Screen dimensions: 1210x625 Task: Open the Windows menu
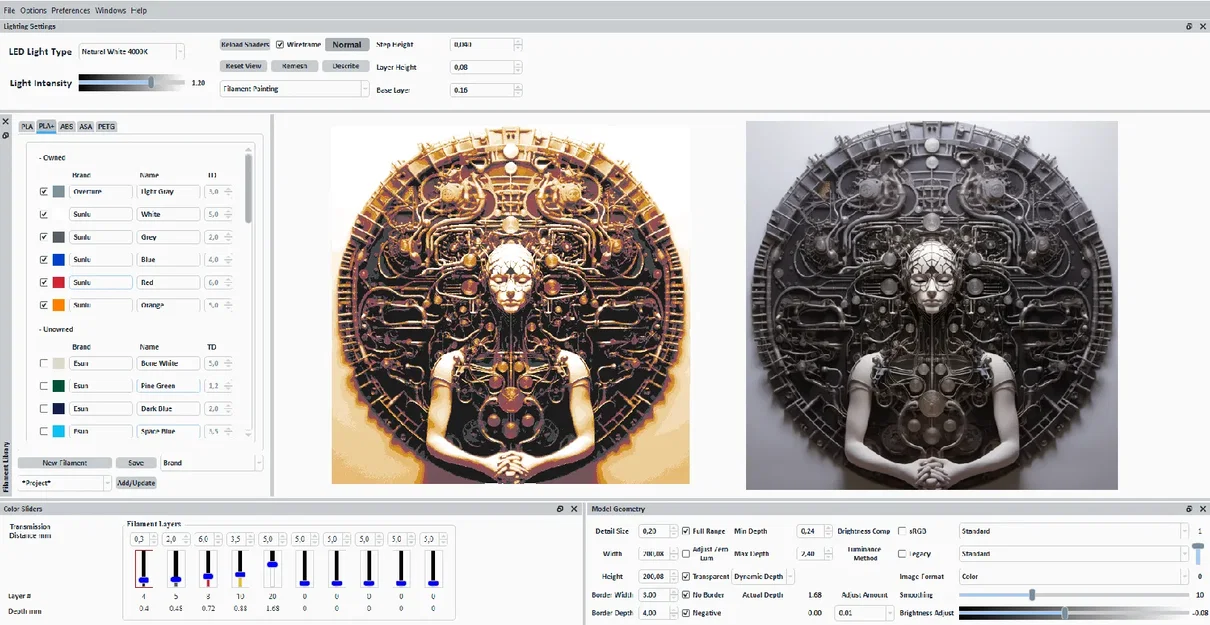tap(111, 10)
